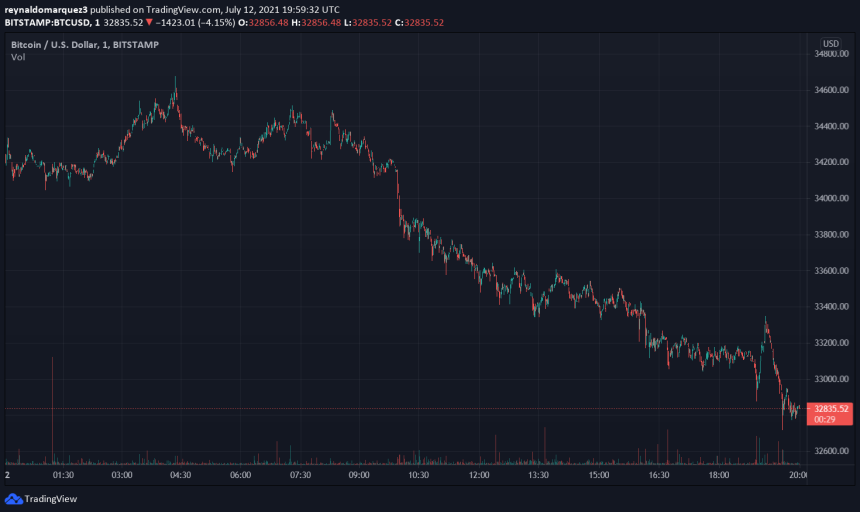Click the 33400.00 price axis label

[831, 306]
